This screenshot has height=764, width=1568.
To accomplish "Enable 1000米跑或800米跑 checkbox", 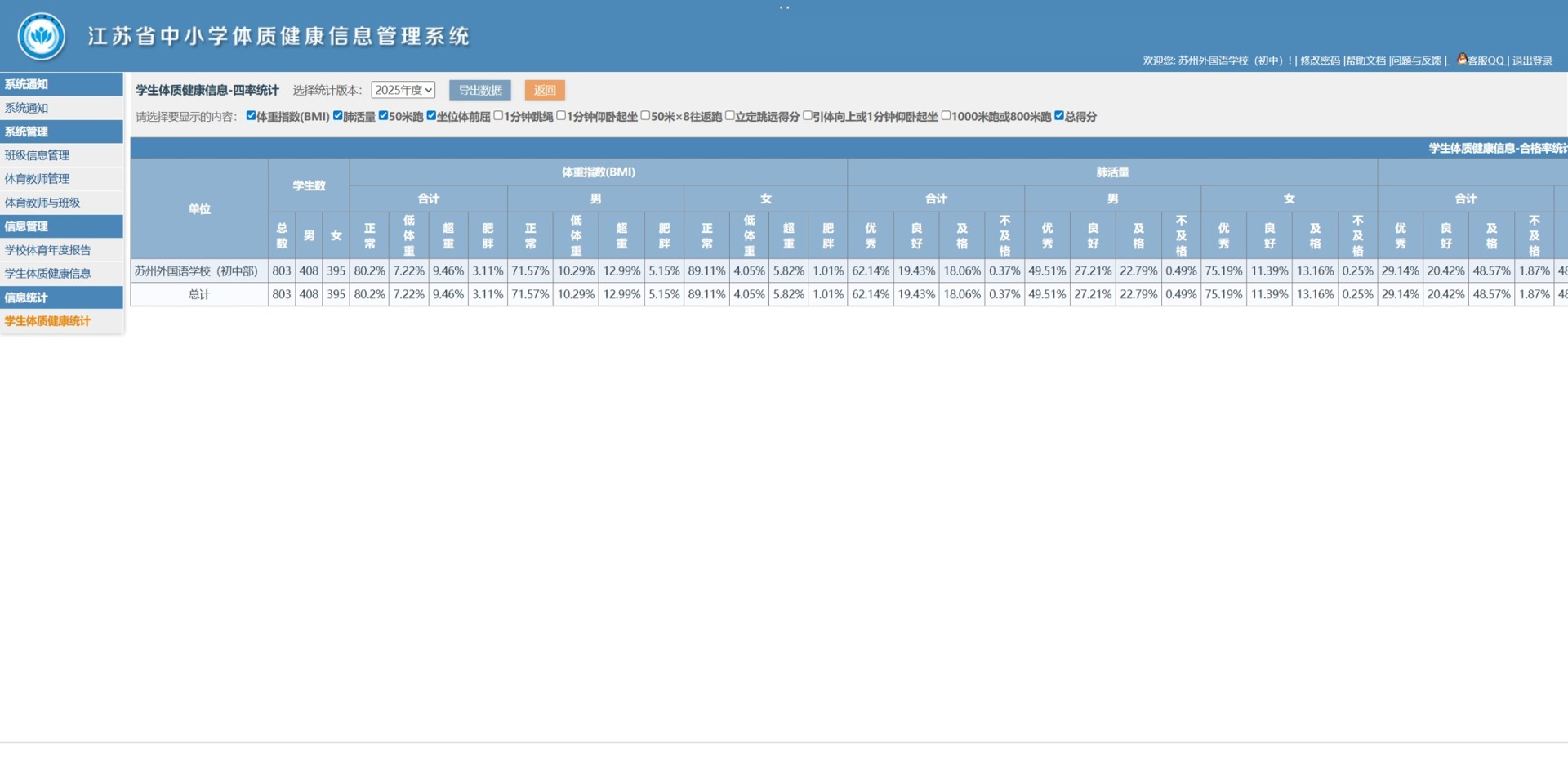I will [946, 116].
